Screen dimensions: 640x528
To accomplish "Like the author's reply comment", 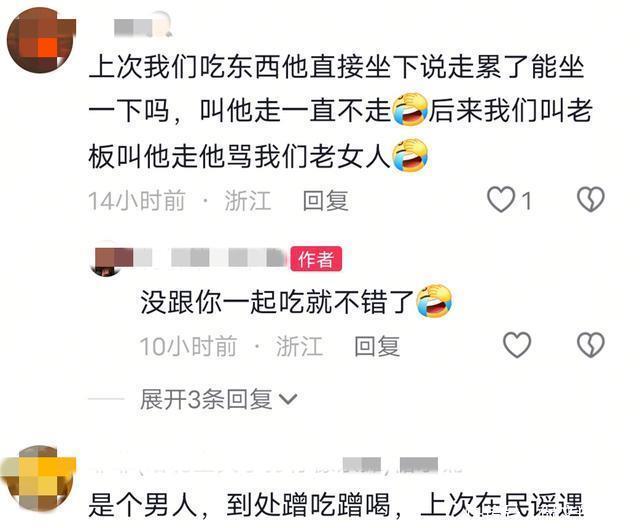I will click(x=517, y=345).
